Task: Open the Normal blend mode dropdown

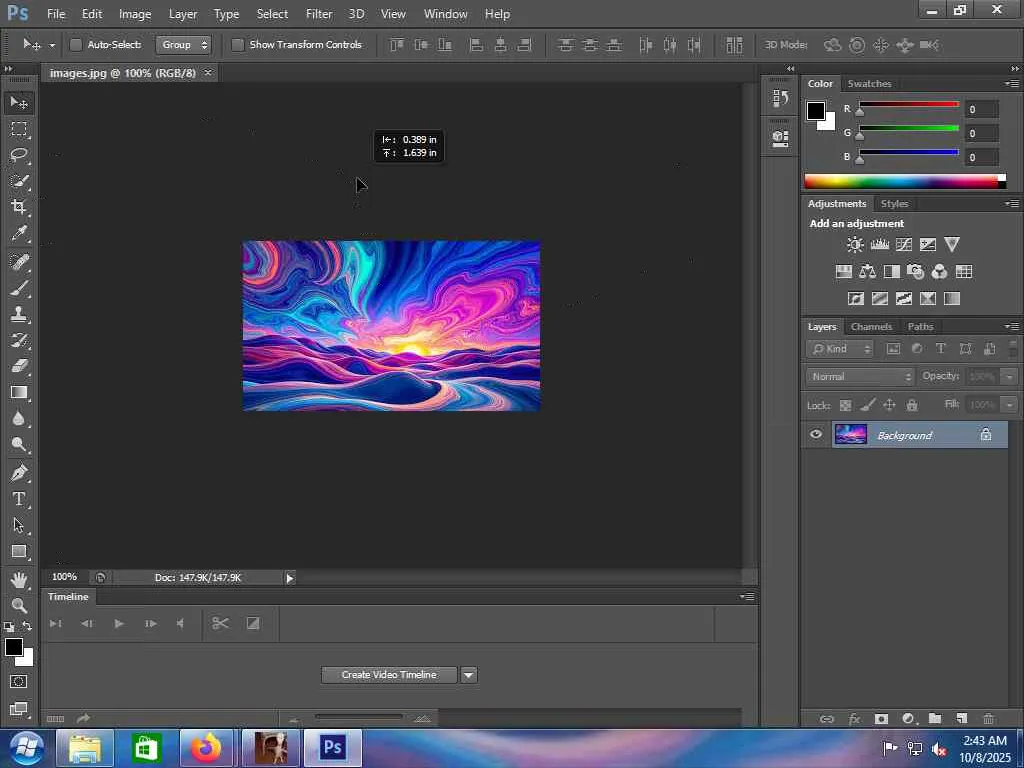Action: coord(860,376)
